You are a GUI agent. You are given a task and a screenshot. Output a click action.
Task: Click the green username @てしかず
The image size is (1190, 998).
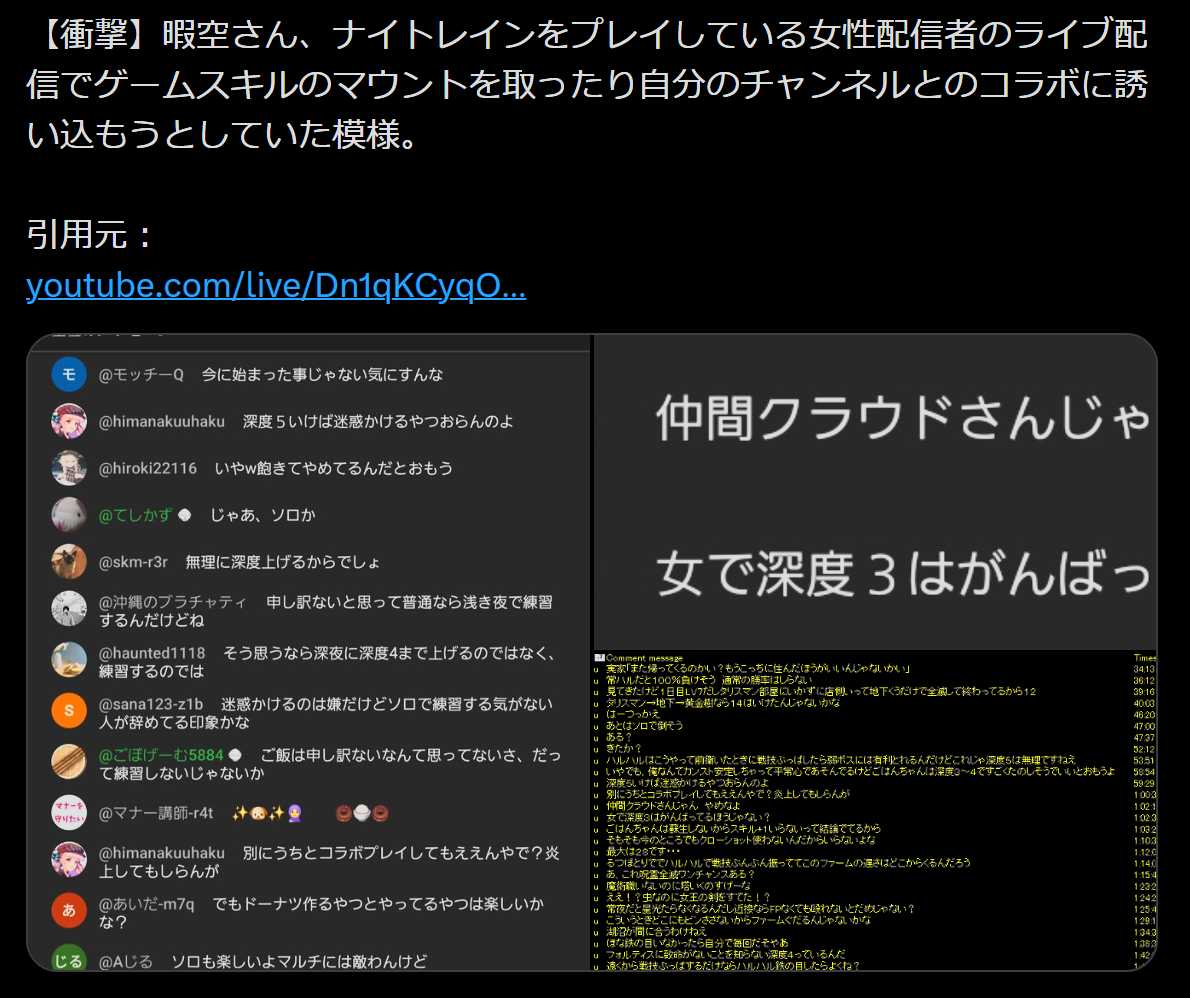[137, 515]
